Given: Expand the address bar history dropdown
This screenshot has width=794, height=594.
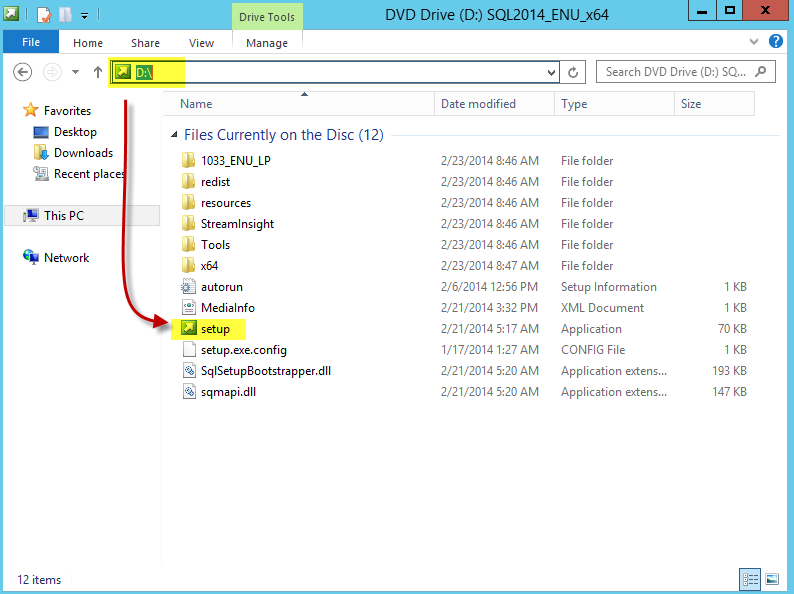Looking at the screenshot, I should tap(551, 72).
